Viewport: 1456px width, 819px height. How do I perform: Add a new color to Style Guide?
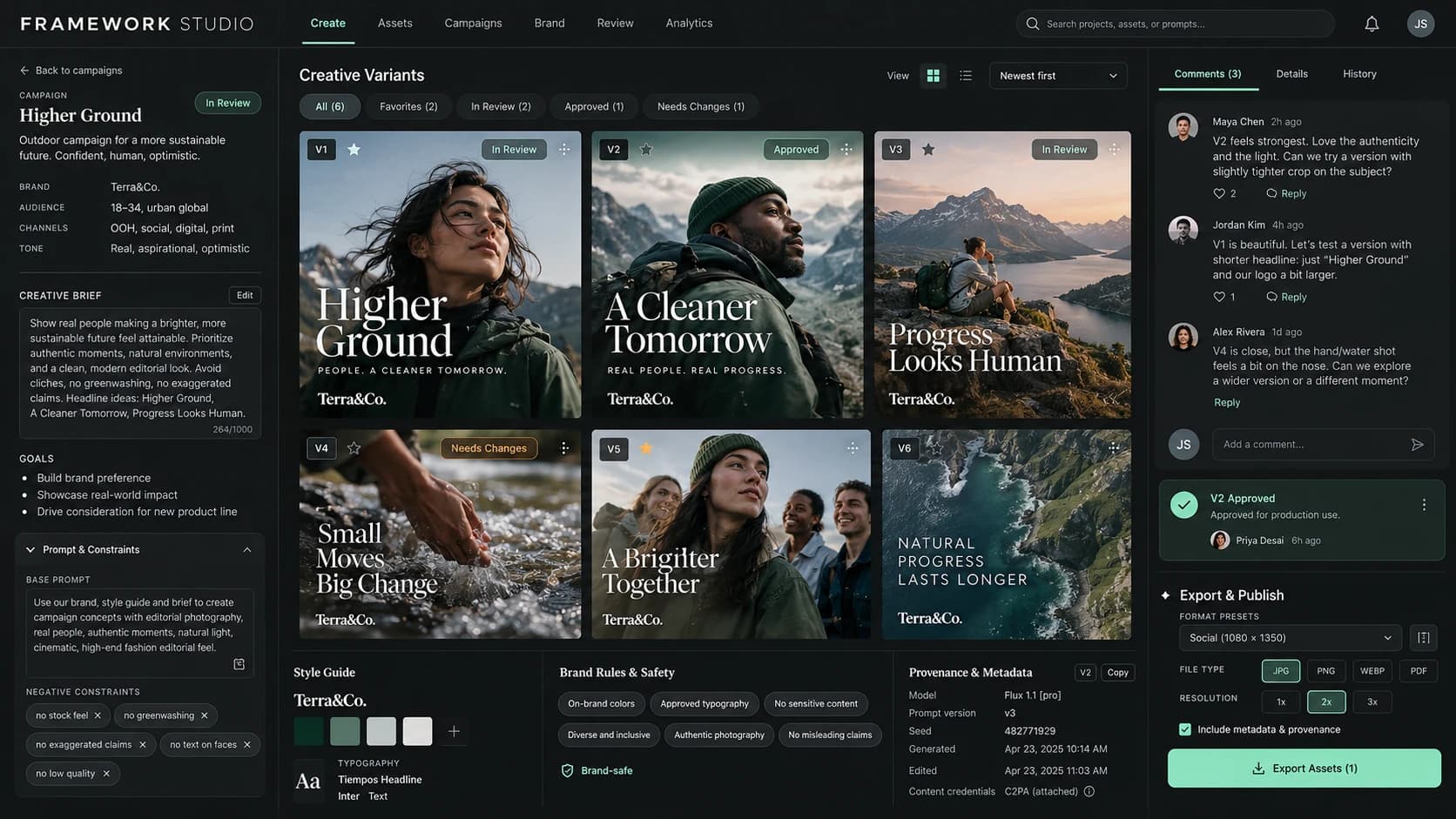coord(454,731)
